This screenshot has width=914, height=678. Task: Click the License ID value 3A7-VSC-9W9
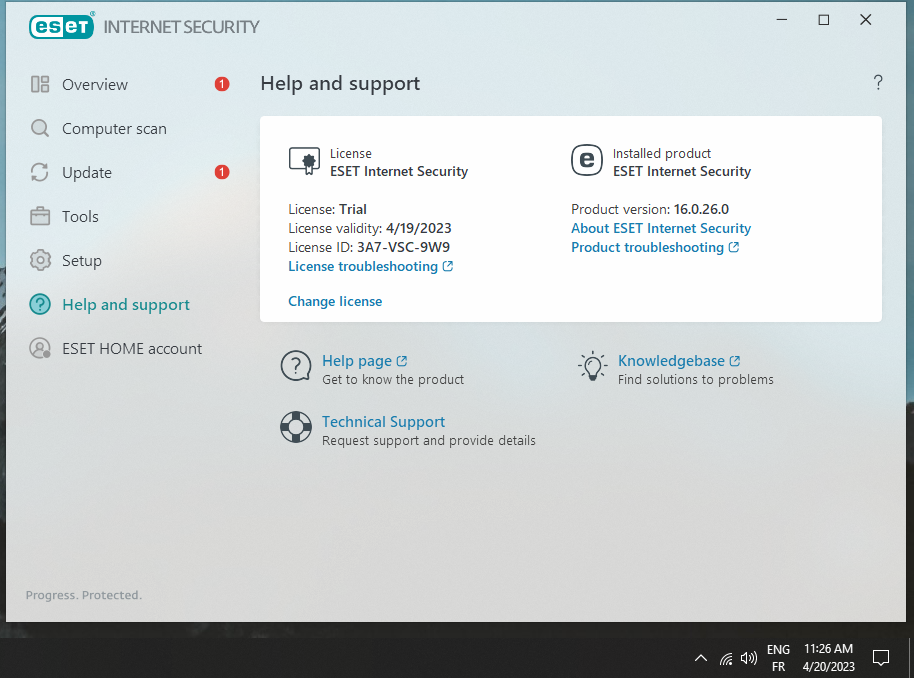coord(403,247)
